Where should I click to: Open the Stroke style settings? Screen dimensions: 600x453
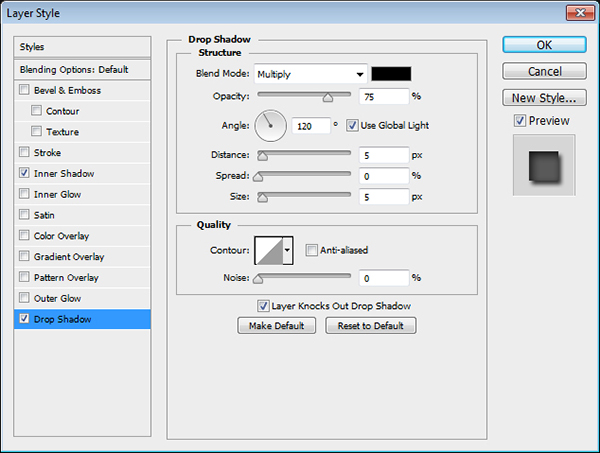click(48, 153)
